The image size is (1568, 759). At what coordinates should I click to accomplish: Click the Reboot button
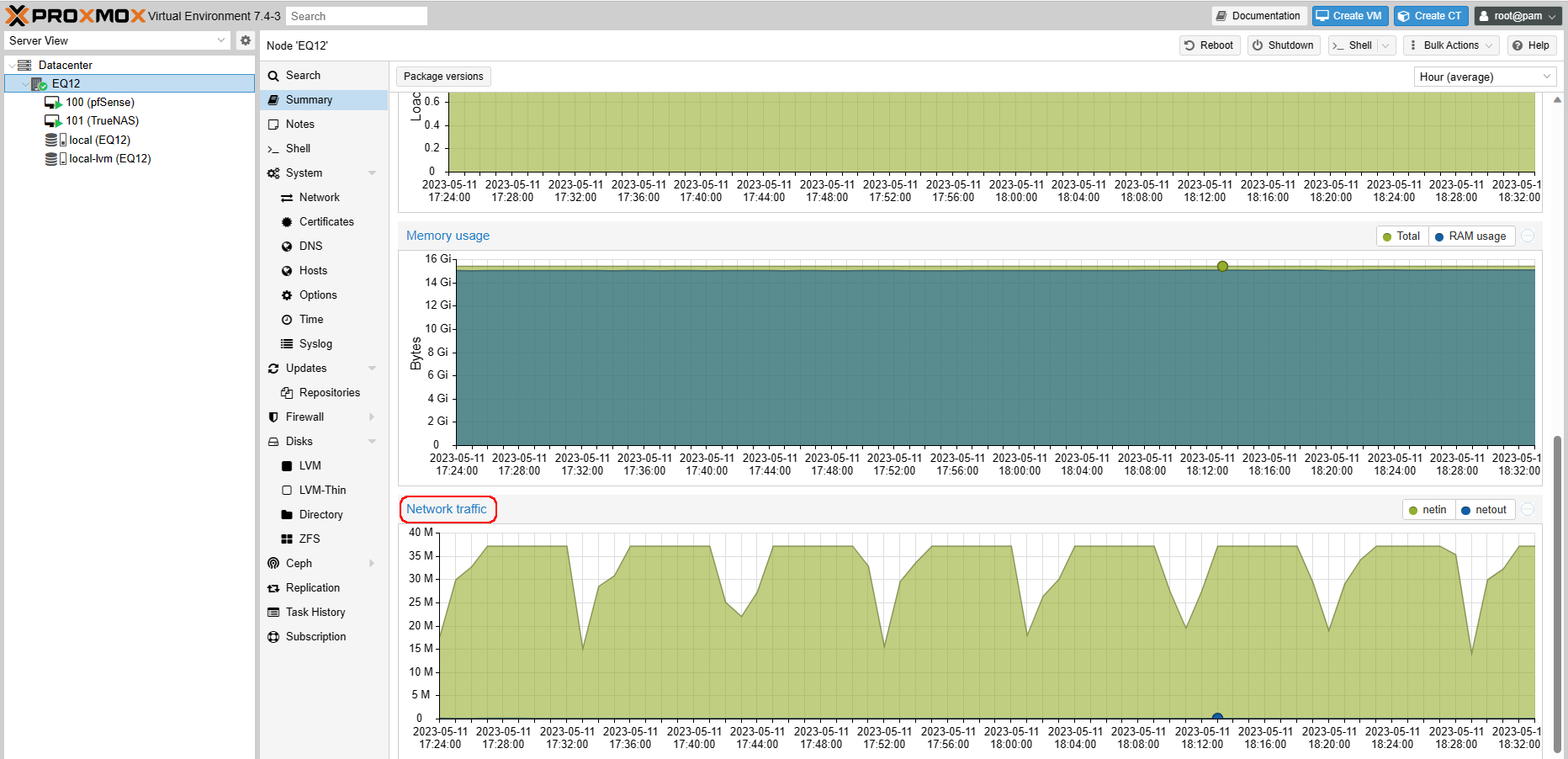(1208, 45)
